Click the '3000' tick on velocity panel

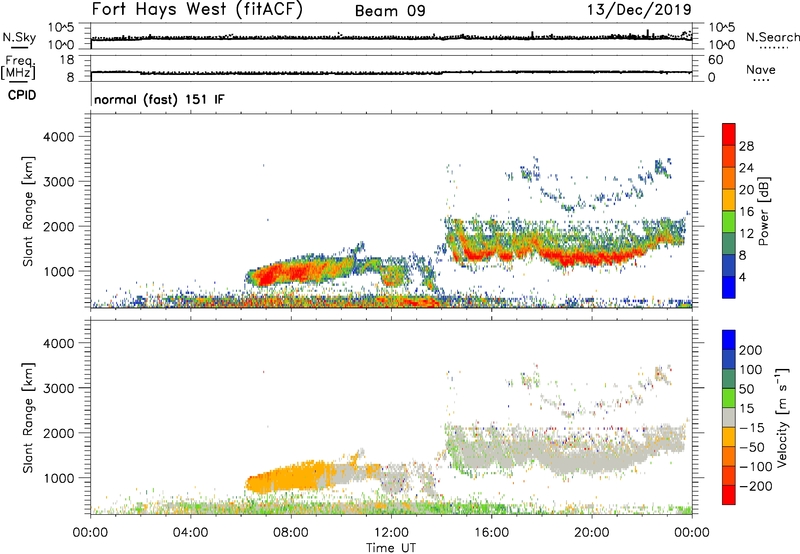tap(59, 388)
